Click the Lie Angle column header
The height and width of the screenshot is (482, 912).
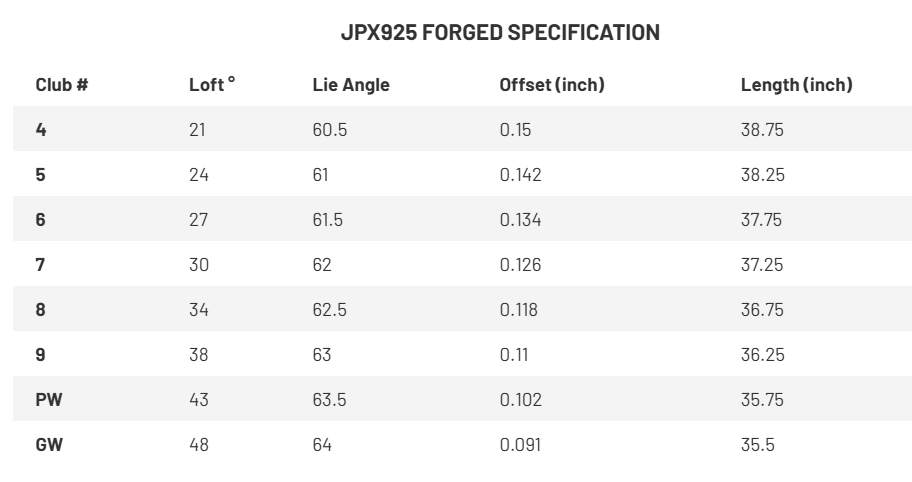click(x=351, y=85)
